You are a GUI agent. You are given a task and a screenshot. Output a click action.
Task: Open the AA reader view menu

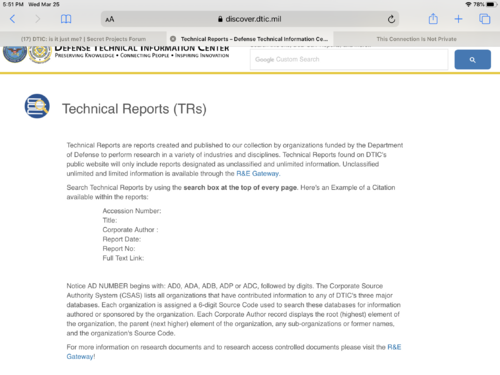tap(110, 19)
